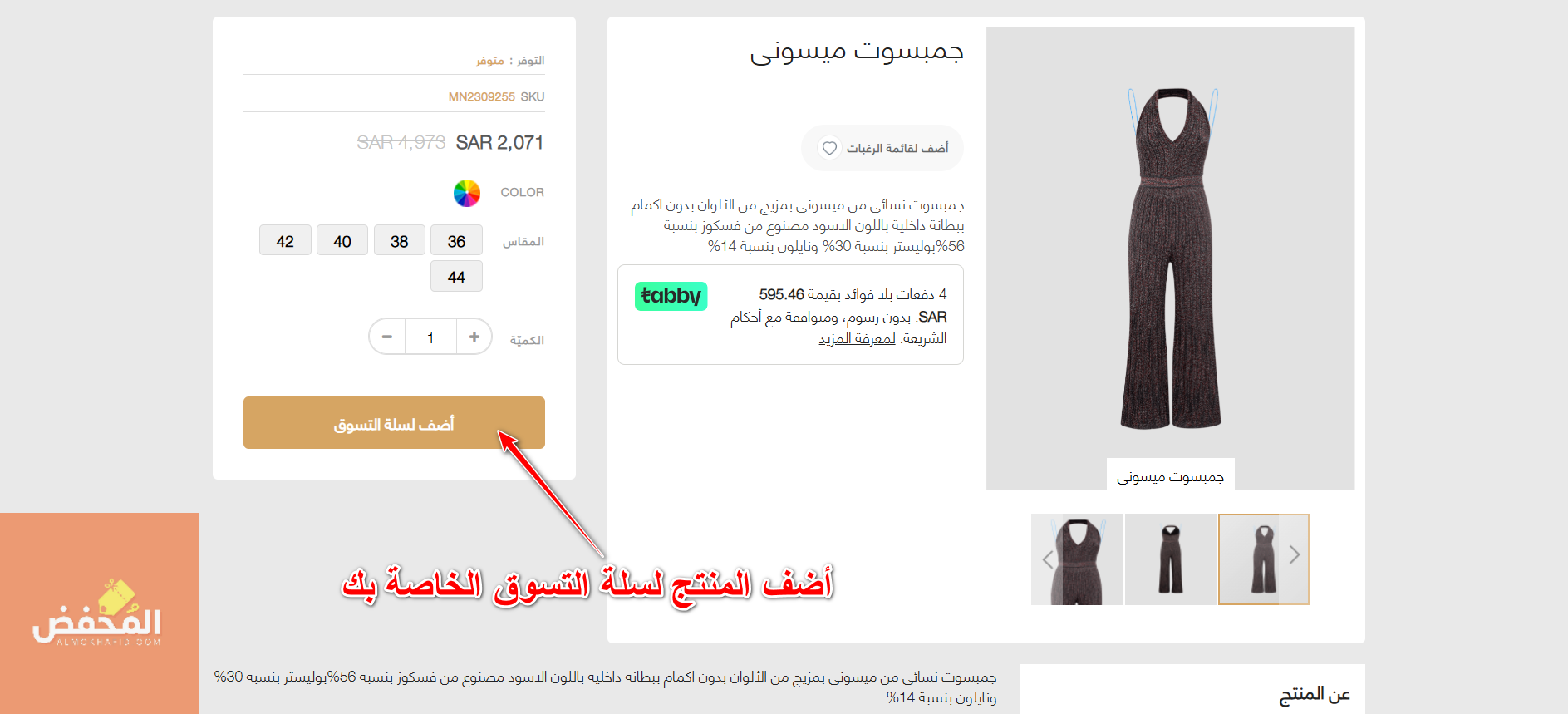Click the COLOR label
Image resolution: width=1568 pixels, height=714 pixels.
tap(522, 192)
